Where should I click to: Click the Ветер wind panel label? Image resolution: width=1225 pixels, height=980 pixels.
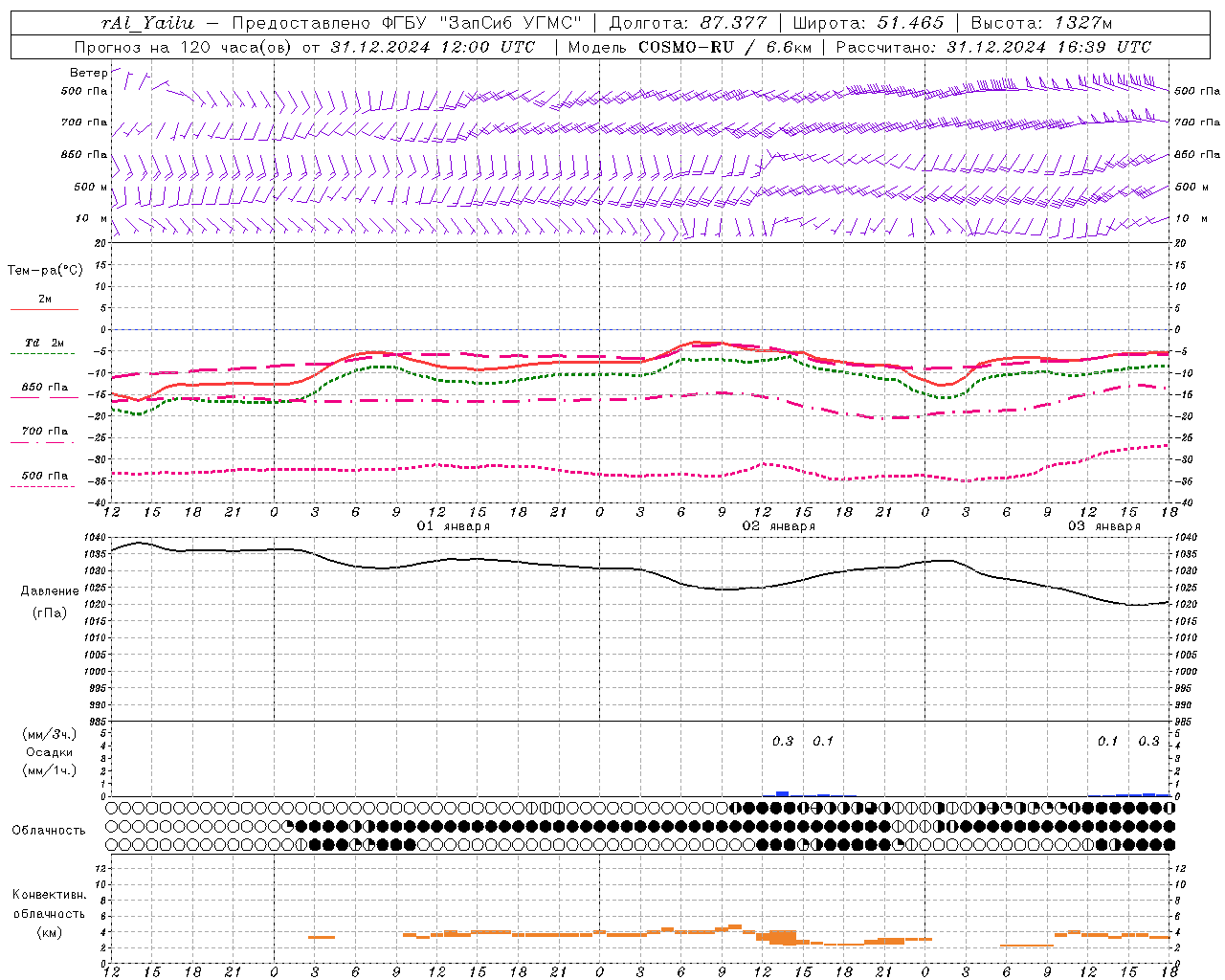point(88,73)
